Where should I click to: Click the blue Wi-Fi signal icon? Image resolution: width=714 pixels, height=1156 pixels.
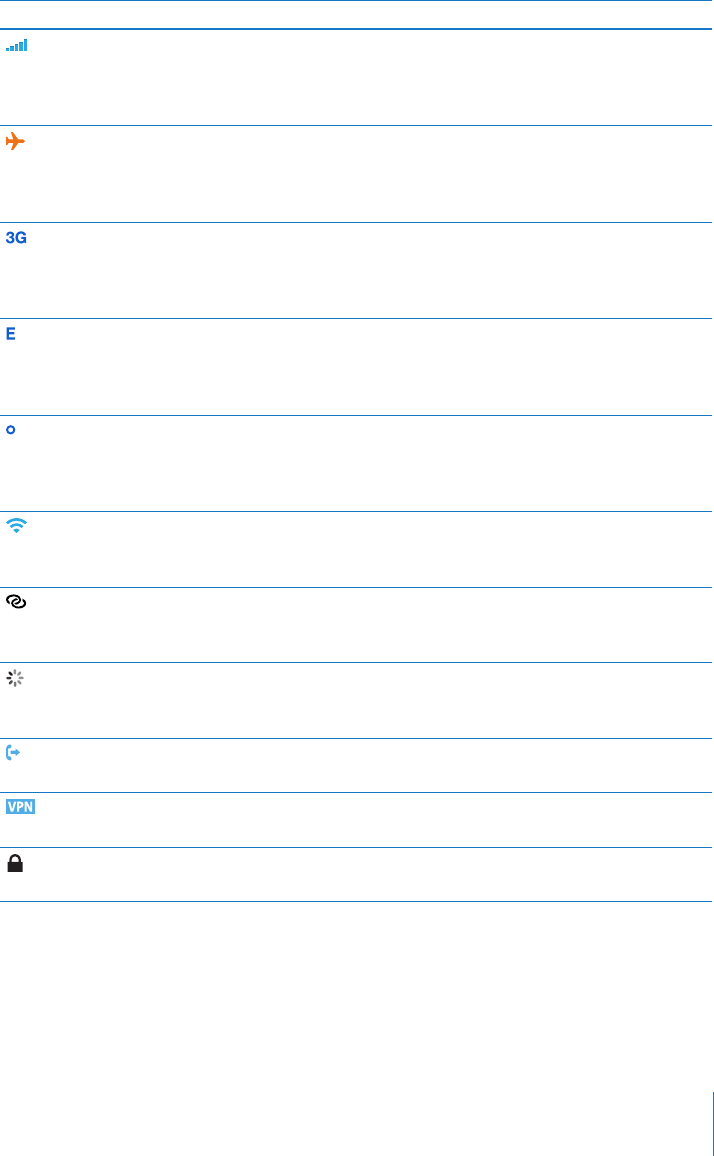click(x=16, y=525)
